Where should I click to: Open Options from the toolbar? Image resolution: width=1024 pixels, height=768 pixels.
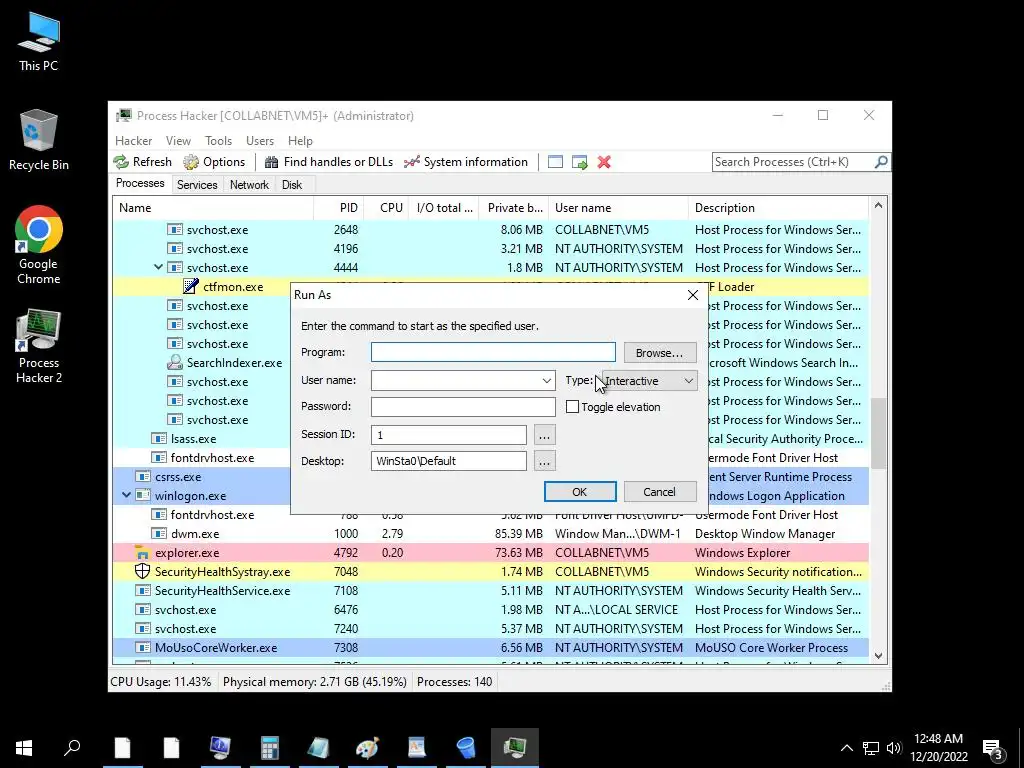[x=214, y=162]
